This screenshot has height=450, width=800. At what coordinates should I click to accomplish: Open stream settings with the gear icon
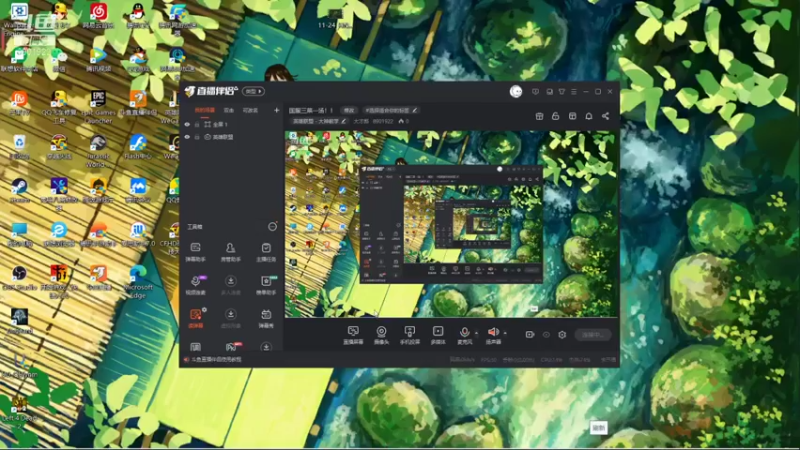point(562,335)
